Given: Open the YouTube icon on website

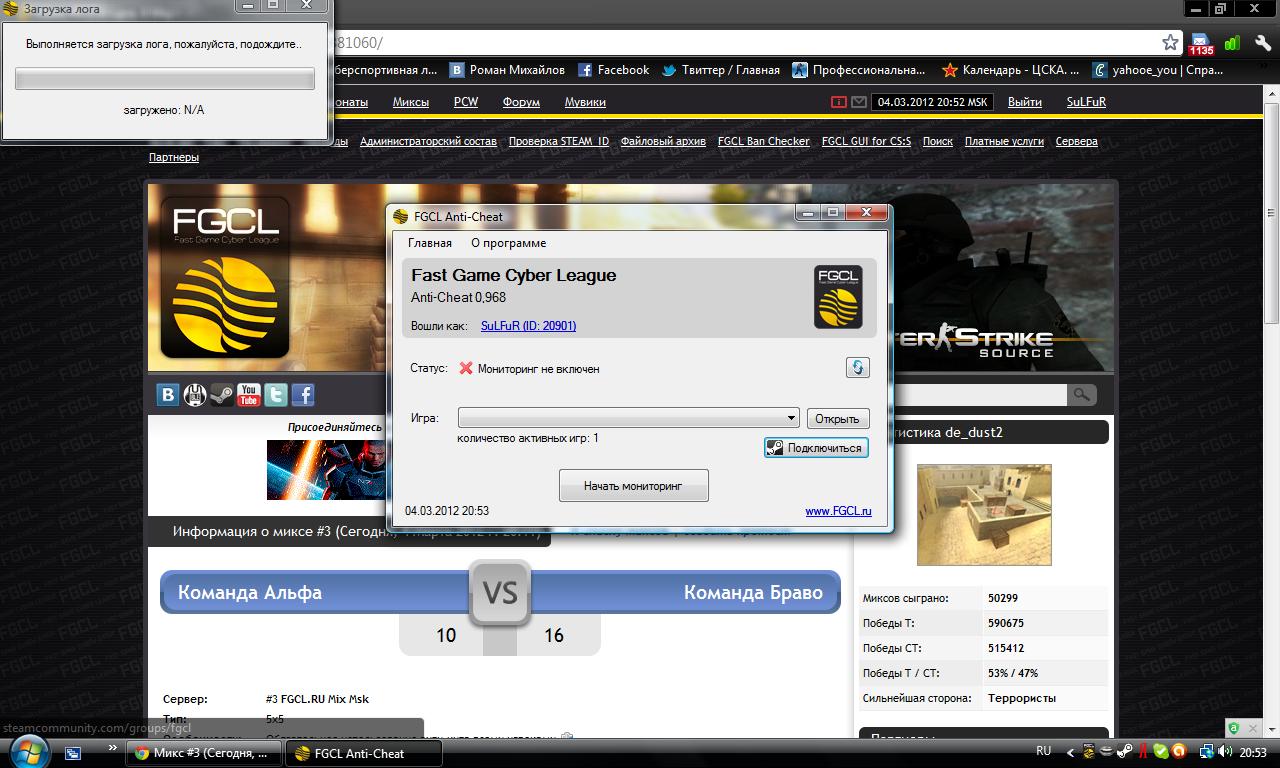Looking at the screenshot, I should coord(249,395).
